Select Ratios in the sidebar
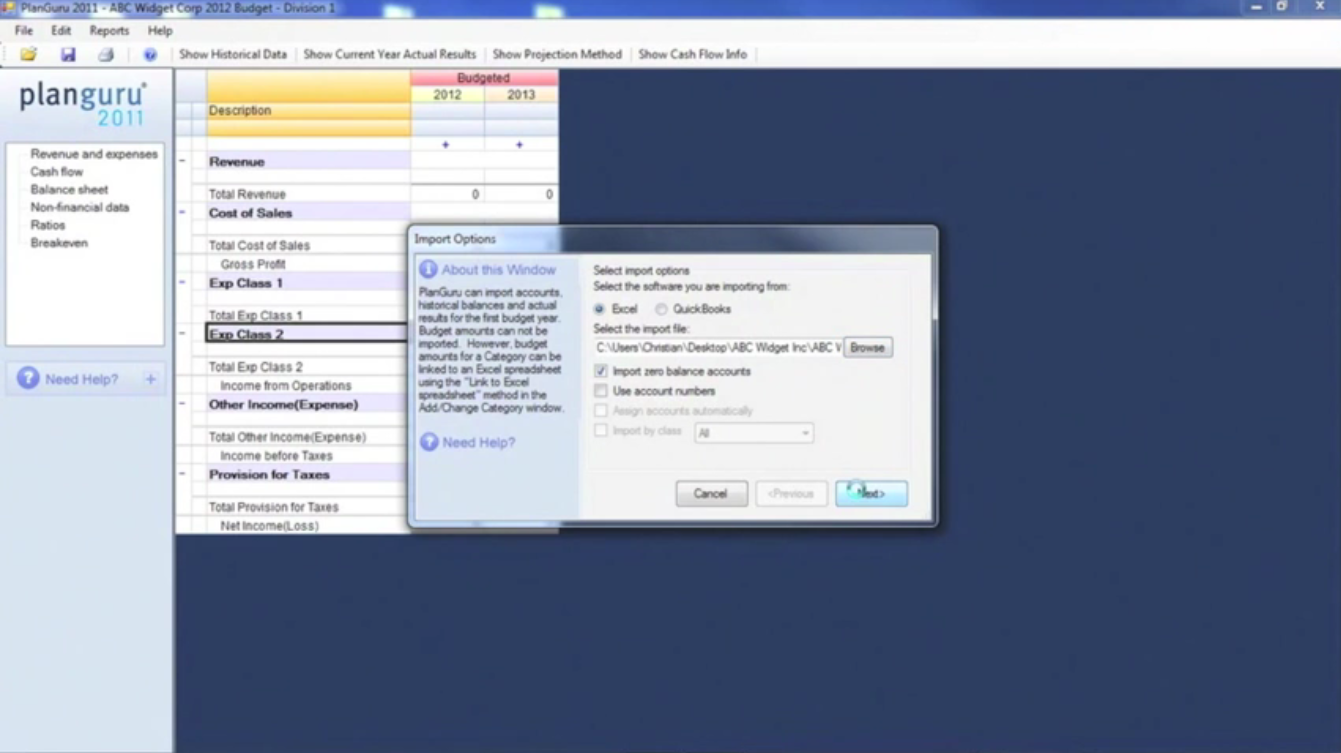Viewport: 1341px width, 753px height. click(x=48, y=225)
